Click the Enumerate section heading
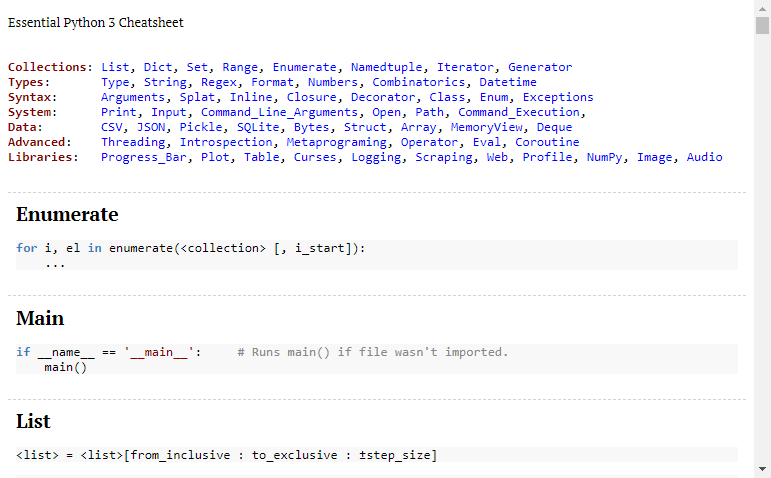771x478 pixels. coord(67,214)
